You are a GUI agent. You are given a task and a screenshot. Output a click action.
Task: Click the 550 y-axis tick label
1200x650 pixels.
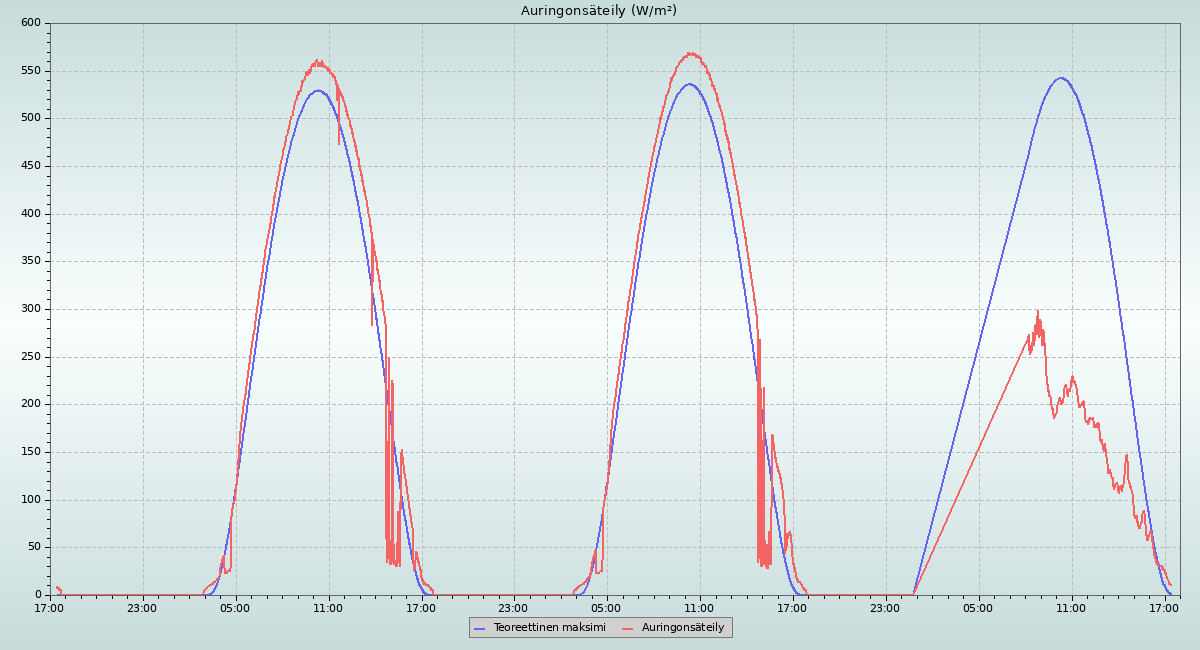(x=30, y=71)
